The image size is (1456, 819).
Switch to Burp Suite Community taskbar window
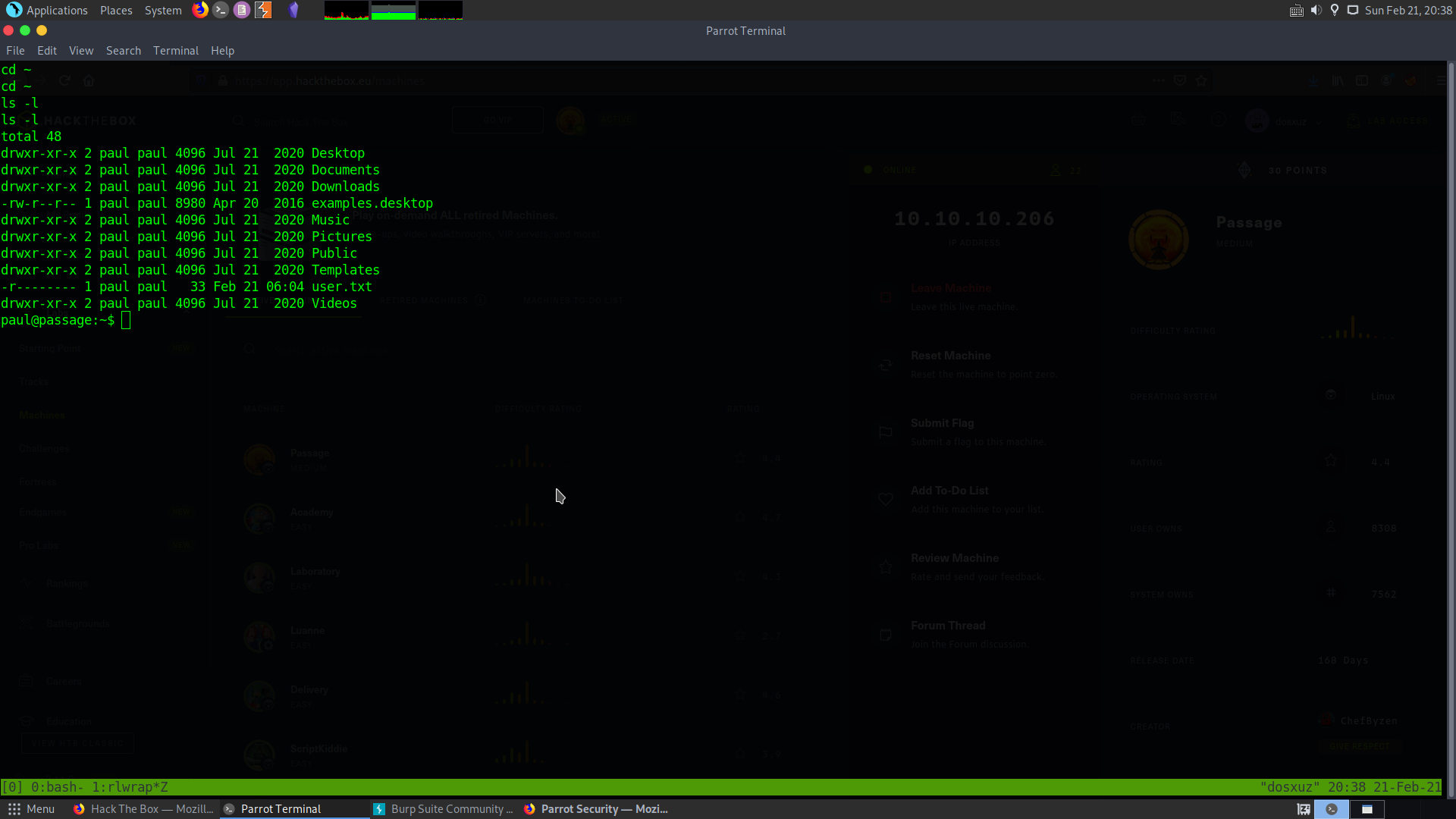click(x=444, y=809)
